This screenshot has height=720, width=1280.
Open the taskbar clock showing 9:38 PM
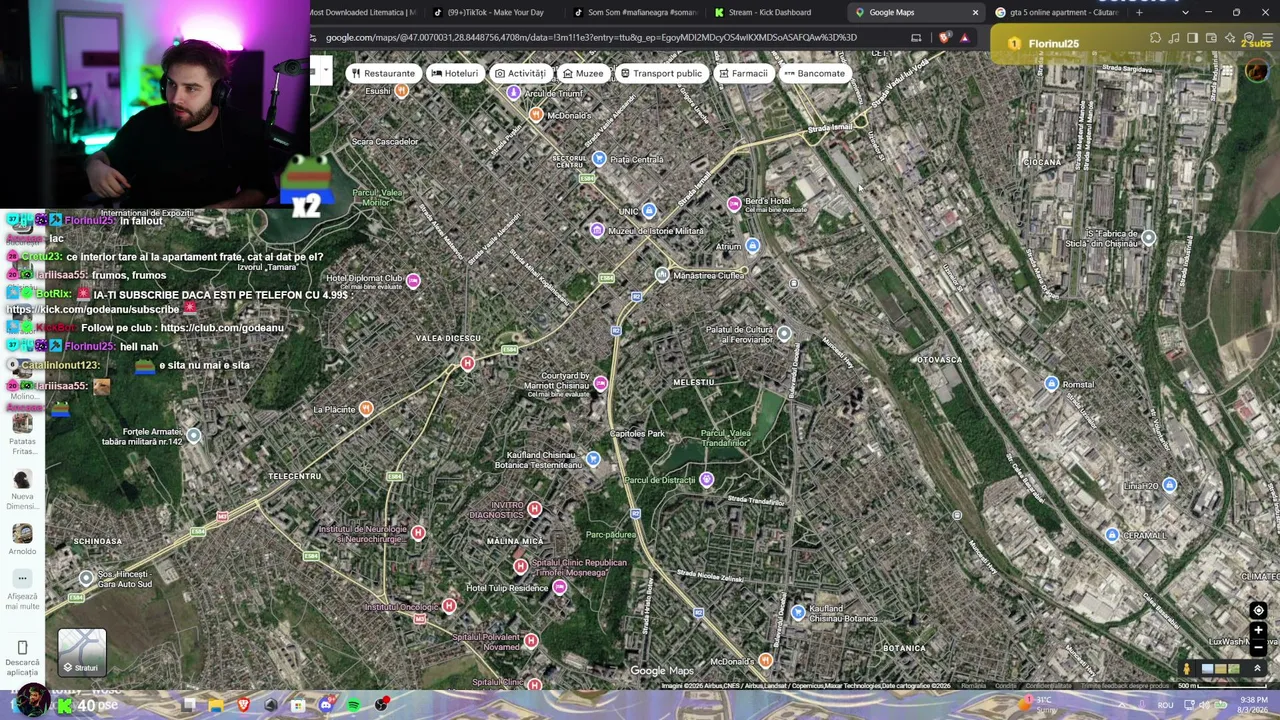[1254, 705]
